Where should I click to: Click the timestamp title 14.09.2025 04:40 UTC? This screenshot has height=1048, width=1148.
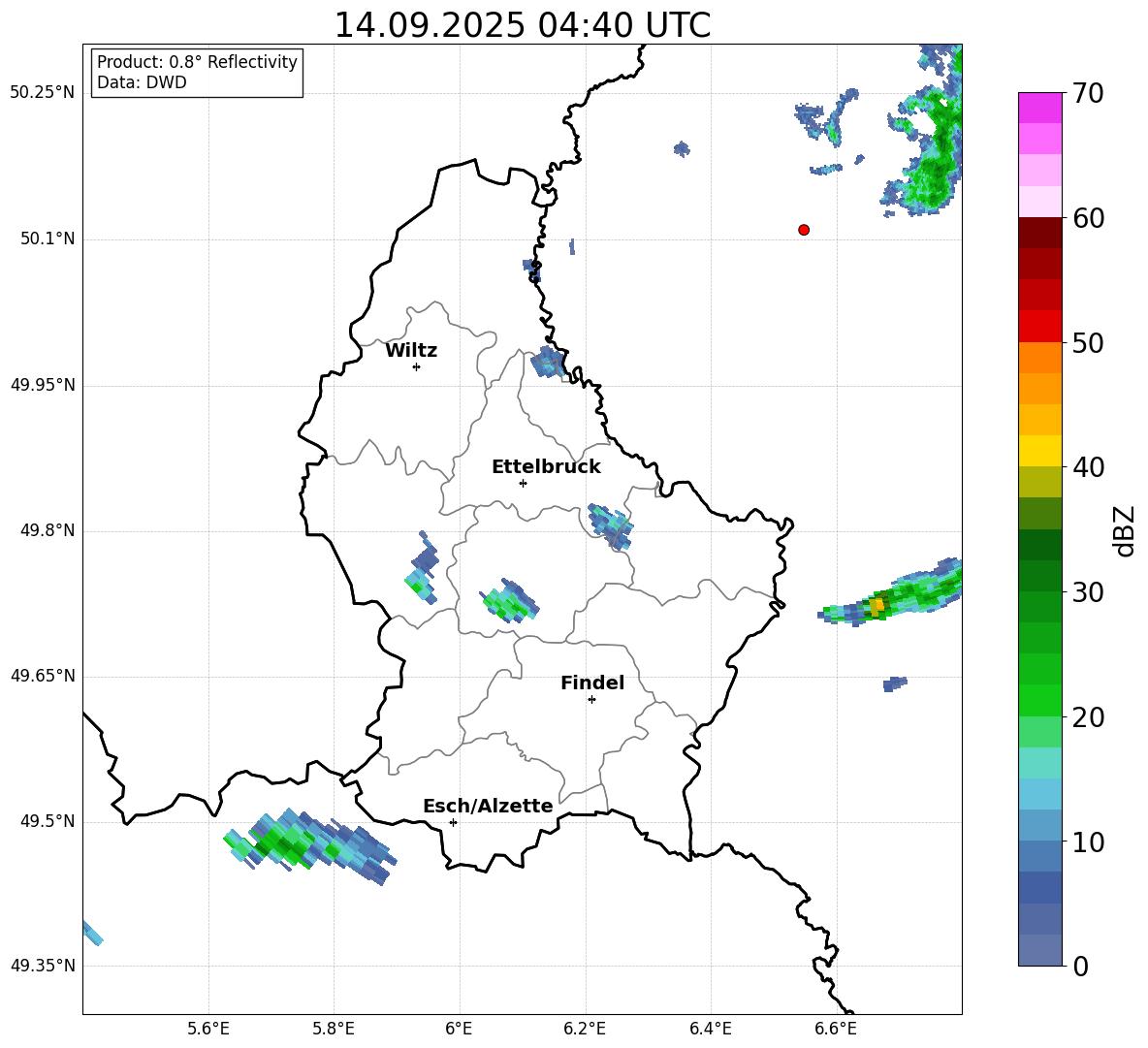[522, 25]
